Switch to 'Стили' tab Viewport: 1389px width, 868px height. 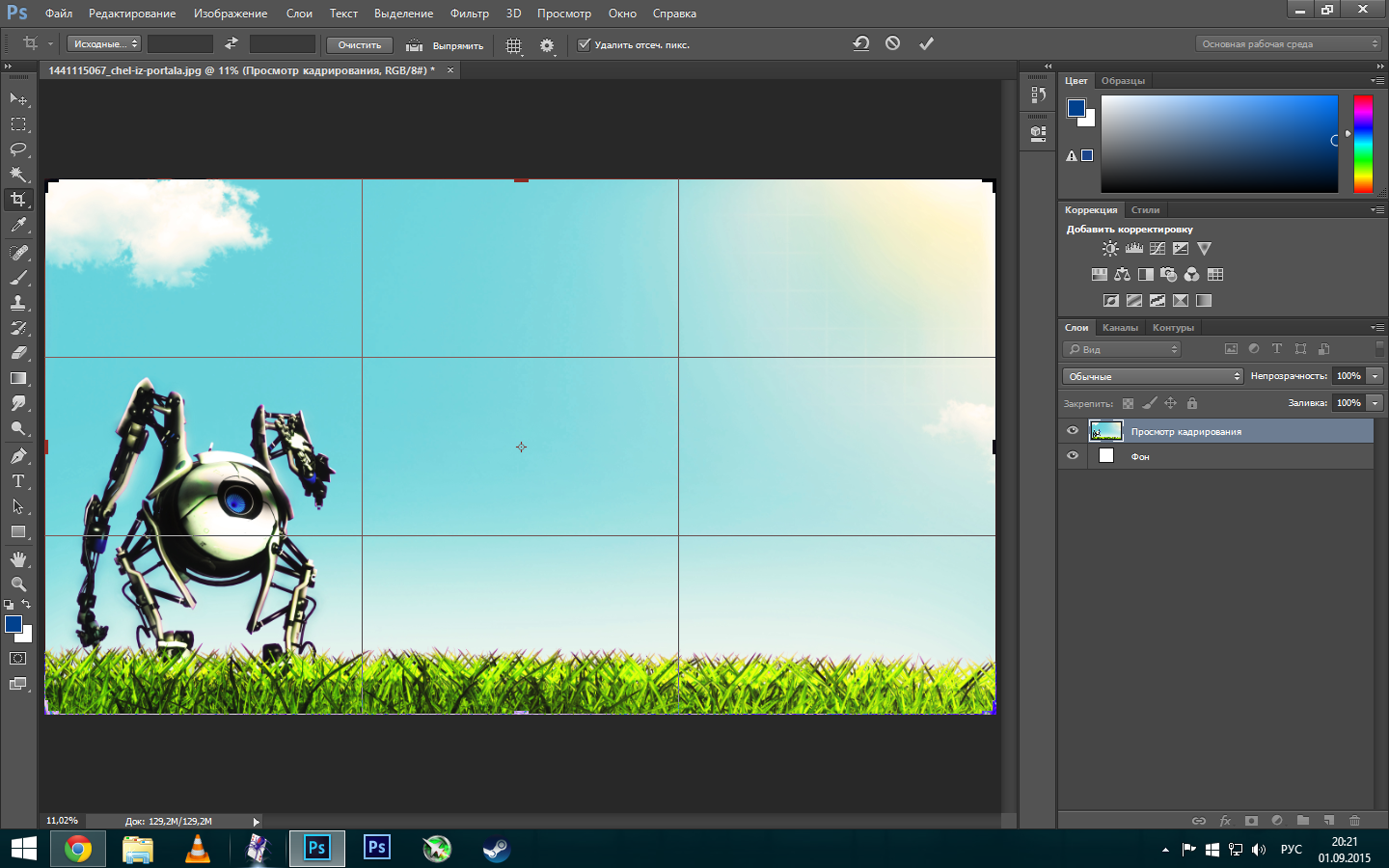point(1145,210)
